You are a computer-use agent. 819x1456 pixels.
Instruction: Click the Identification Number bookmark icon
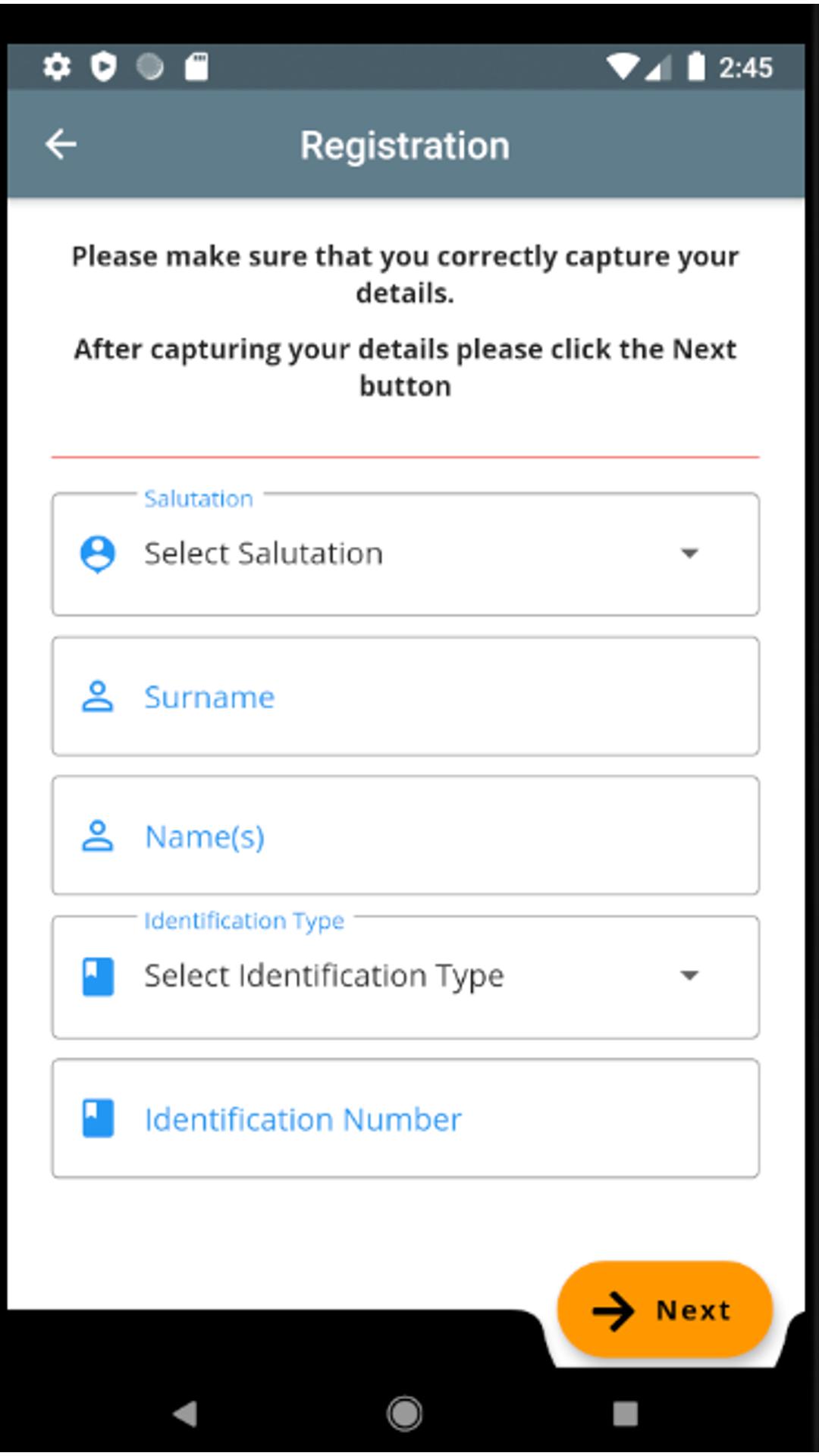coord(98,1119)
